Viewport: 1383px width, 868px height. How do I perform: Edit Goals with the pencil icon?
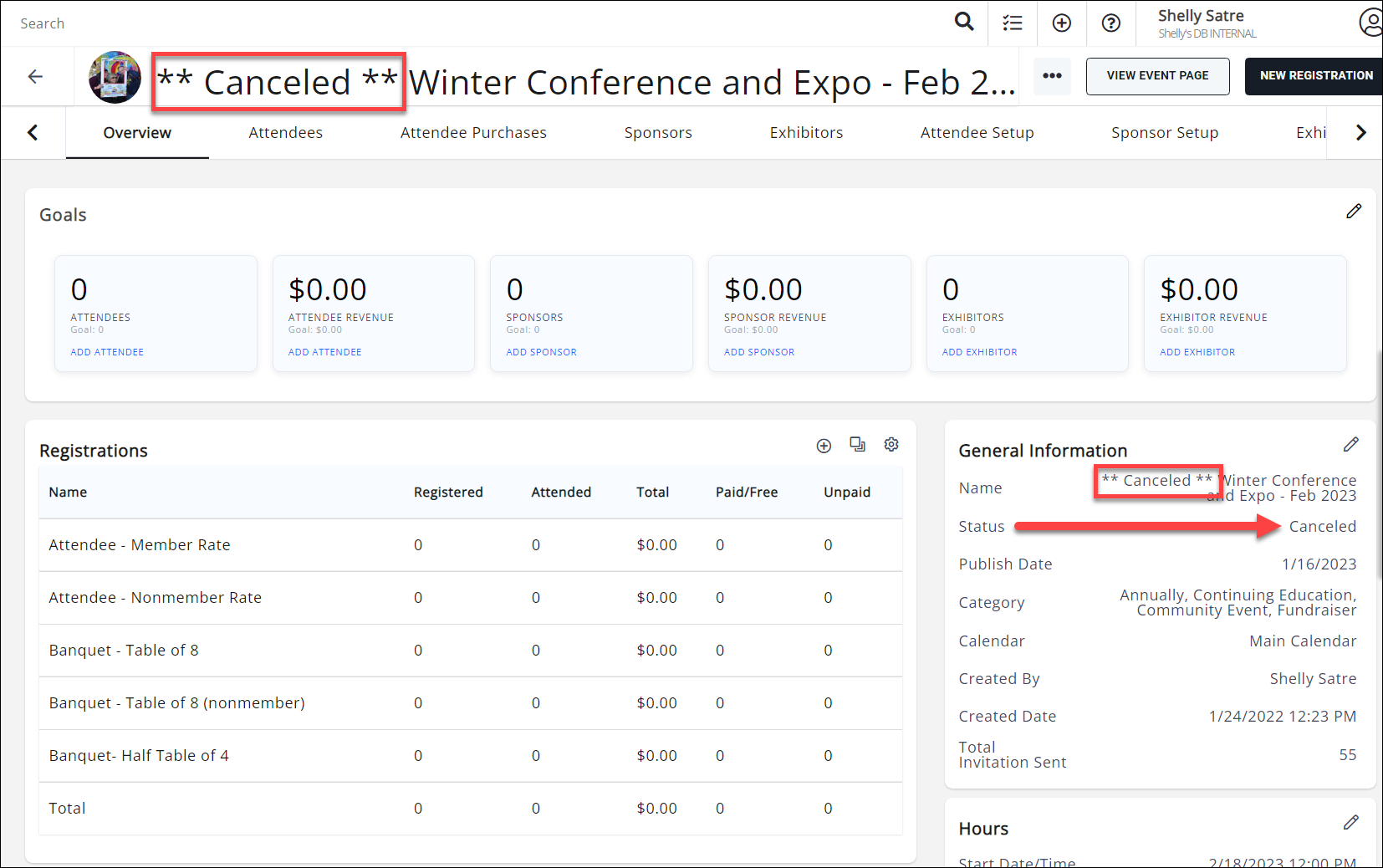point(1353,212)
